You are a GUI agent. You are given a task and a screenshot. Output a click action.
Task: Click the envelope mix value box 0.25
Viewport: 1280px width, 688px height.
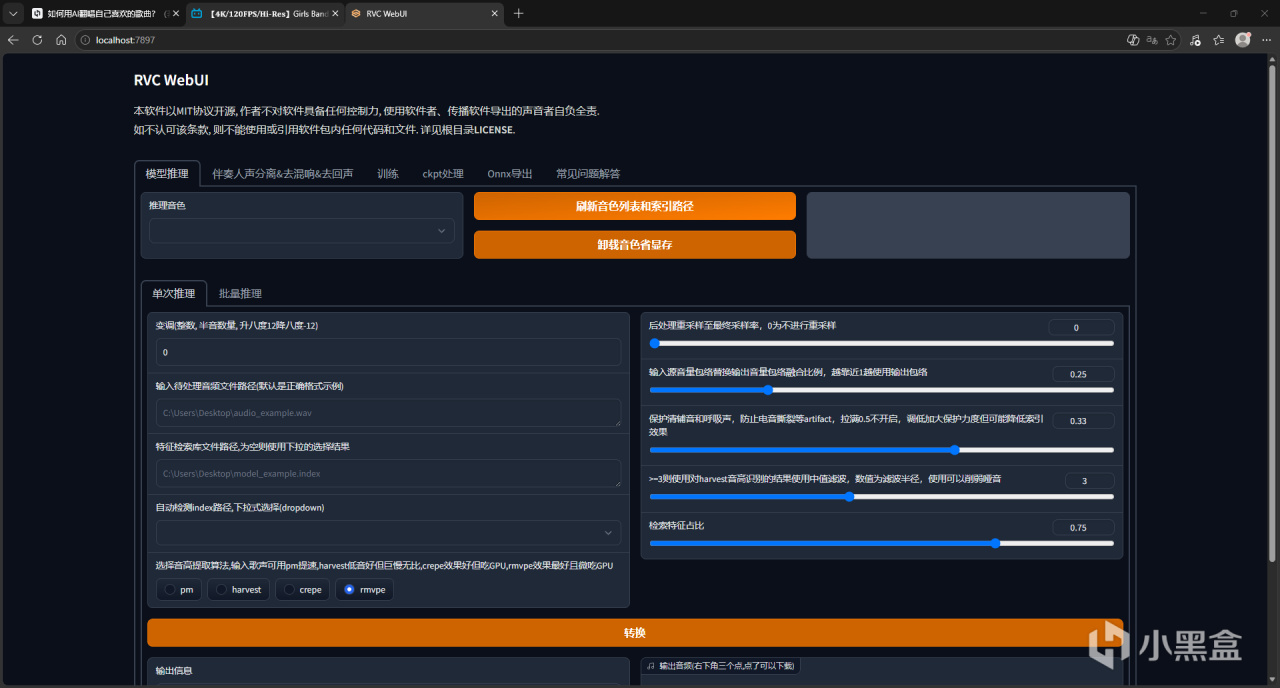click(1083, 374)
